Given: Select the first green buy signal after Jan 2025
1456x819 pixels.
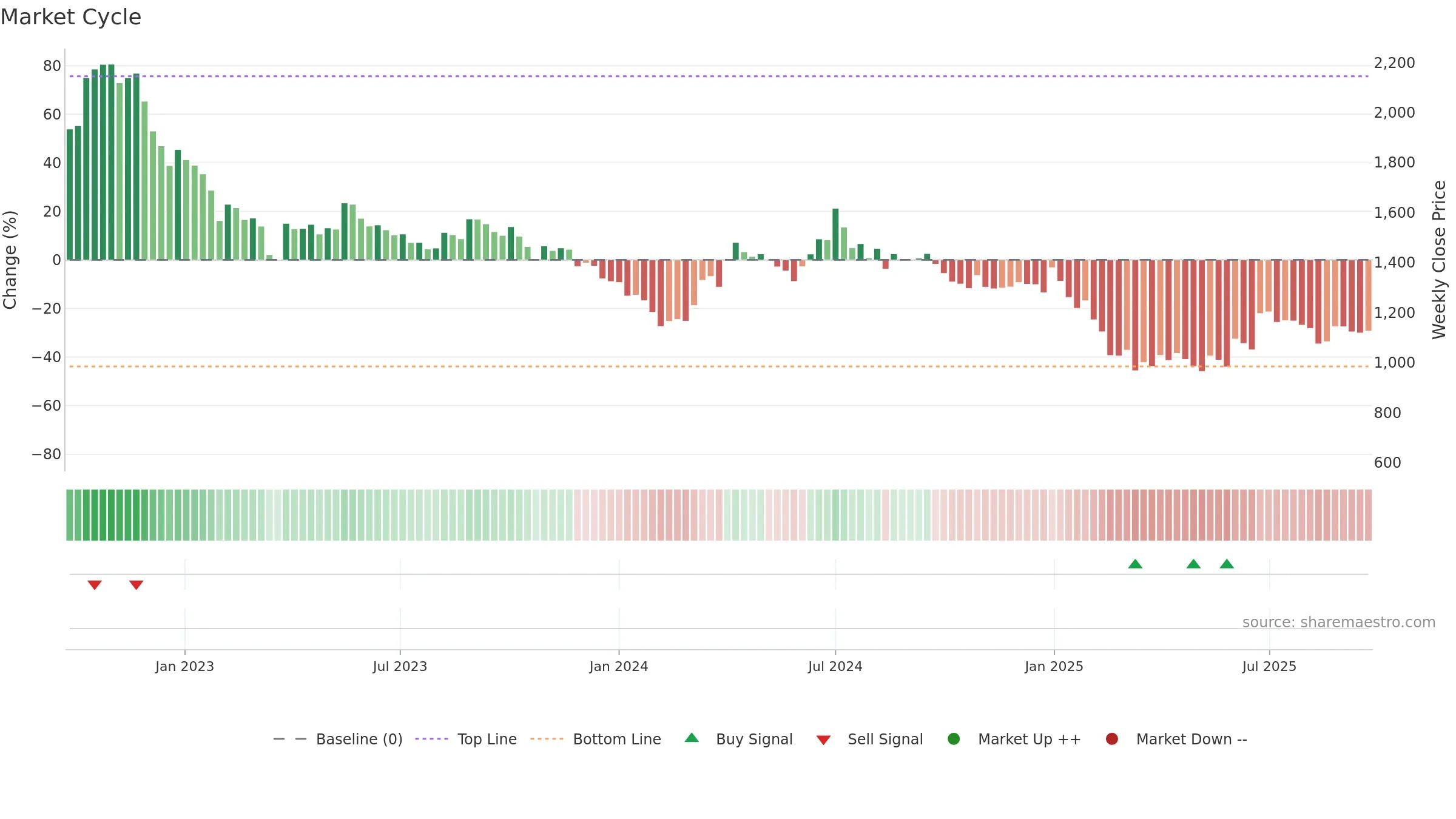Looking at the screenshot, I should [x=1135, y=564].
